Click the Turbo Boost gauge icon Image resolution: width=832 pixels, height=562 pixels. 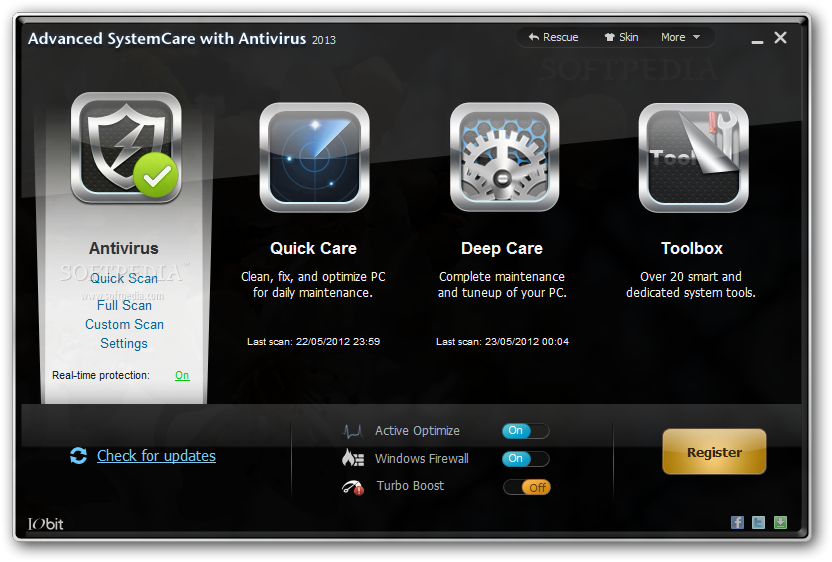click(x=353, y=487)
